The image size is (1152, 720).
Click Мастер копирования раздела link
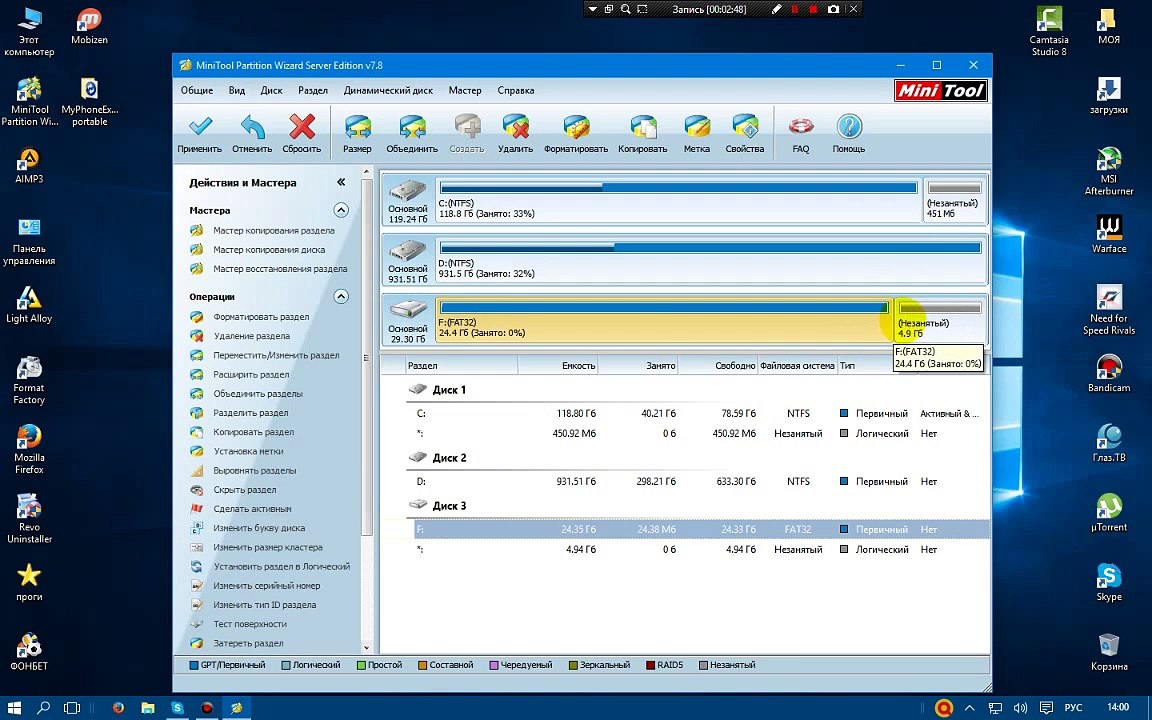pyautogui.click(x=273, y=231)
